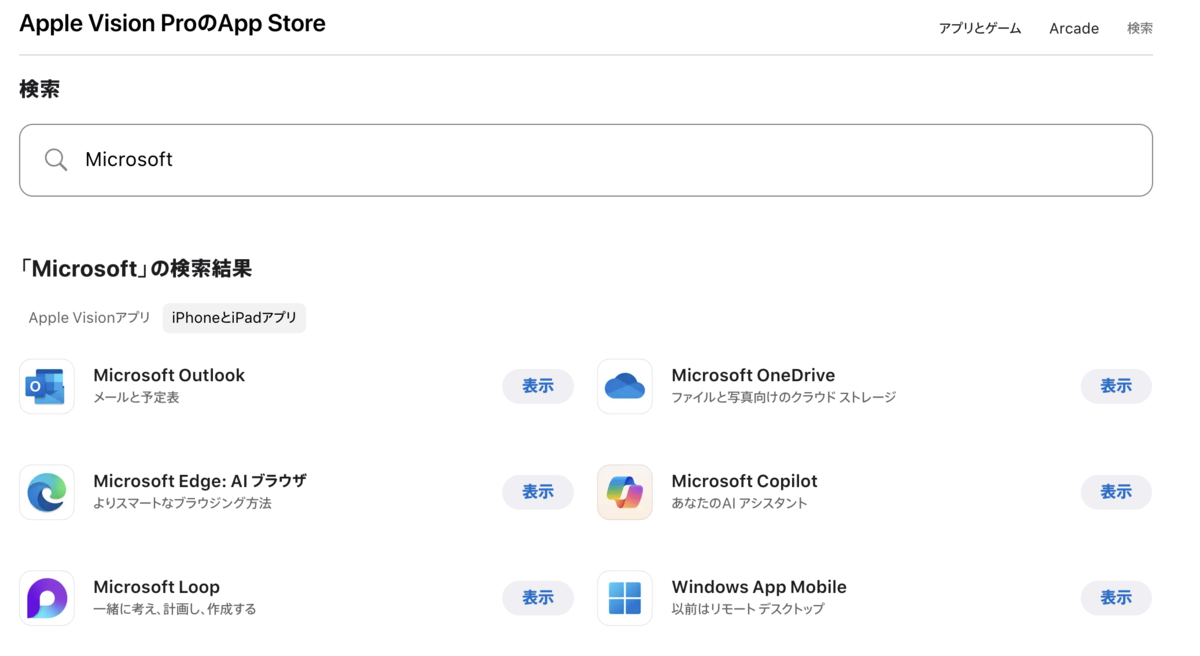
Task: Open the Microsoft Edge: AI ブラウザ title
Action: coord(200,481)
